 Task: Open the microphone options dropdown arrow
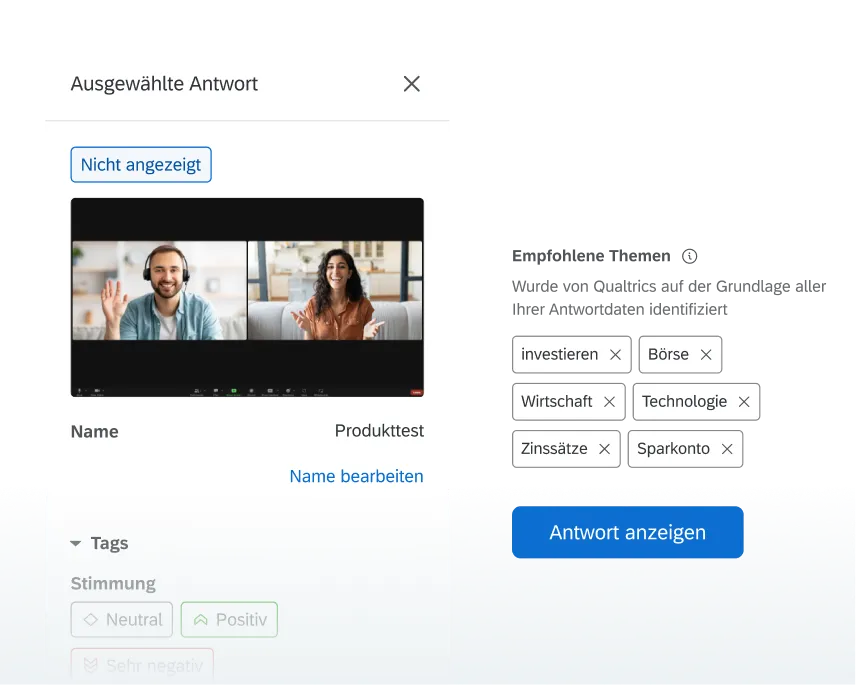[x=85, y=390]
